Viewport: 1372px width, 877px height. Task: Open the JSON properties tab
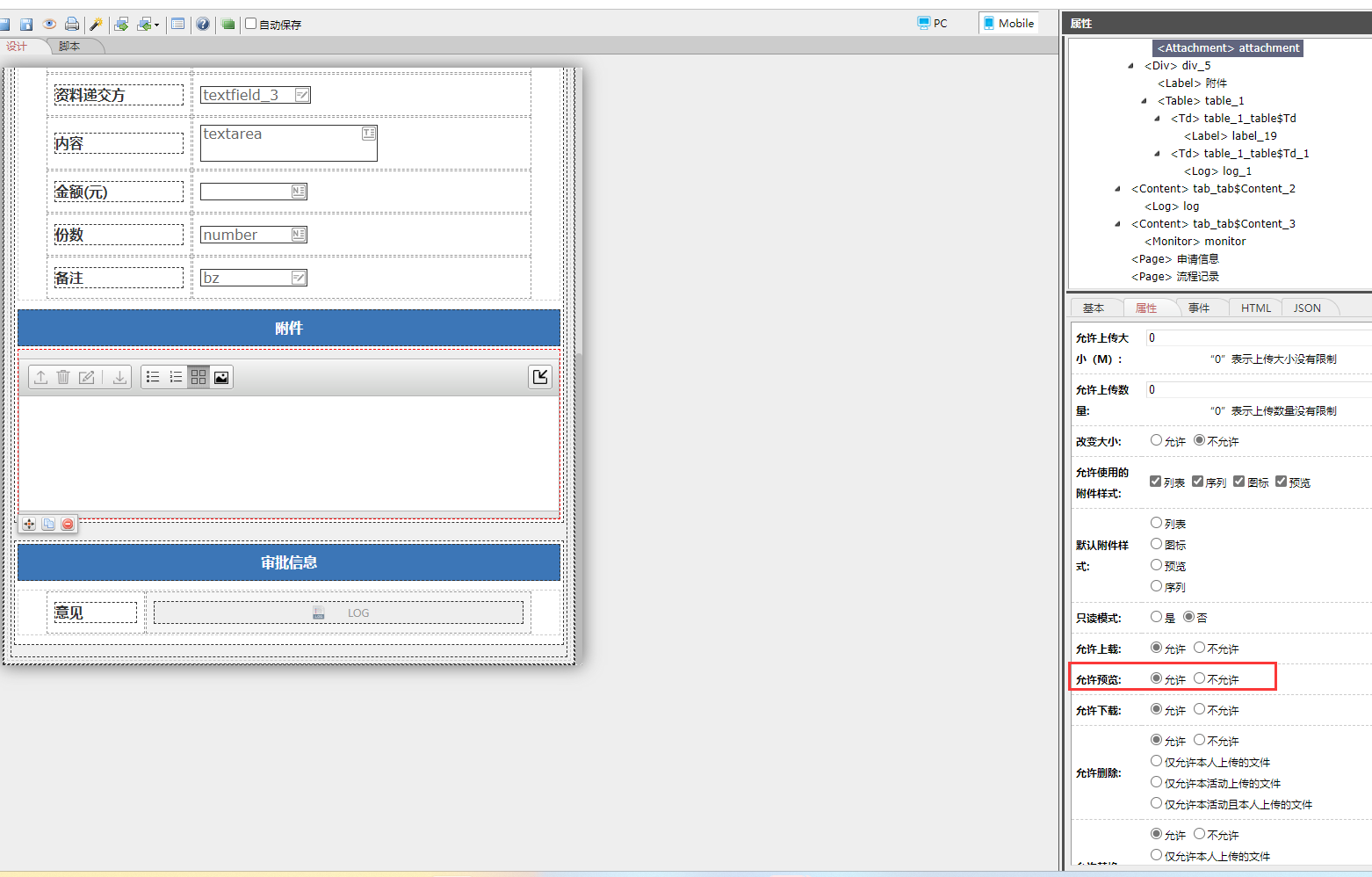point(1307,308)
